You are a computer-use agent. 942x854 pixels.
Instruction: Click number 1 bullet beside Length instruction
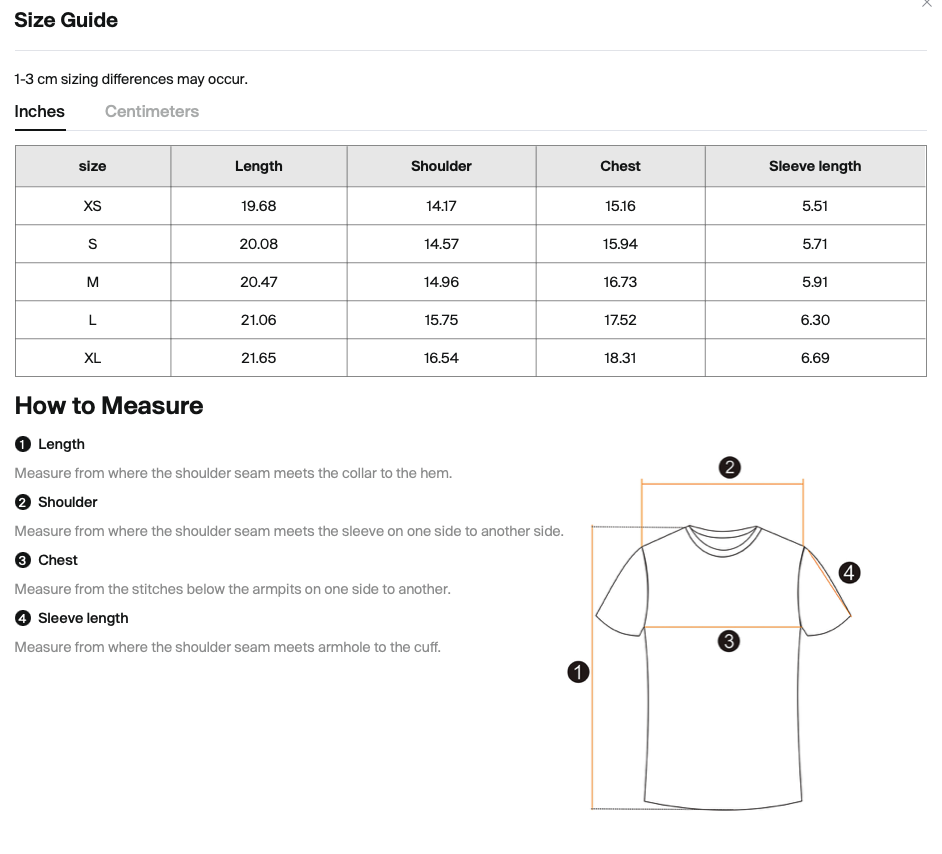(23, 444)
